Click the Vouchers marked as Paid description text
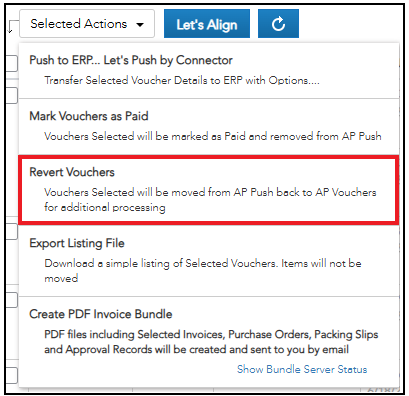This screenshot has width=409, height=396. 213,136
